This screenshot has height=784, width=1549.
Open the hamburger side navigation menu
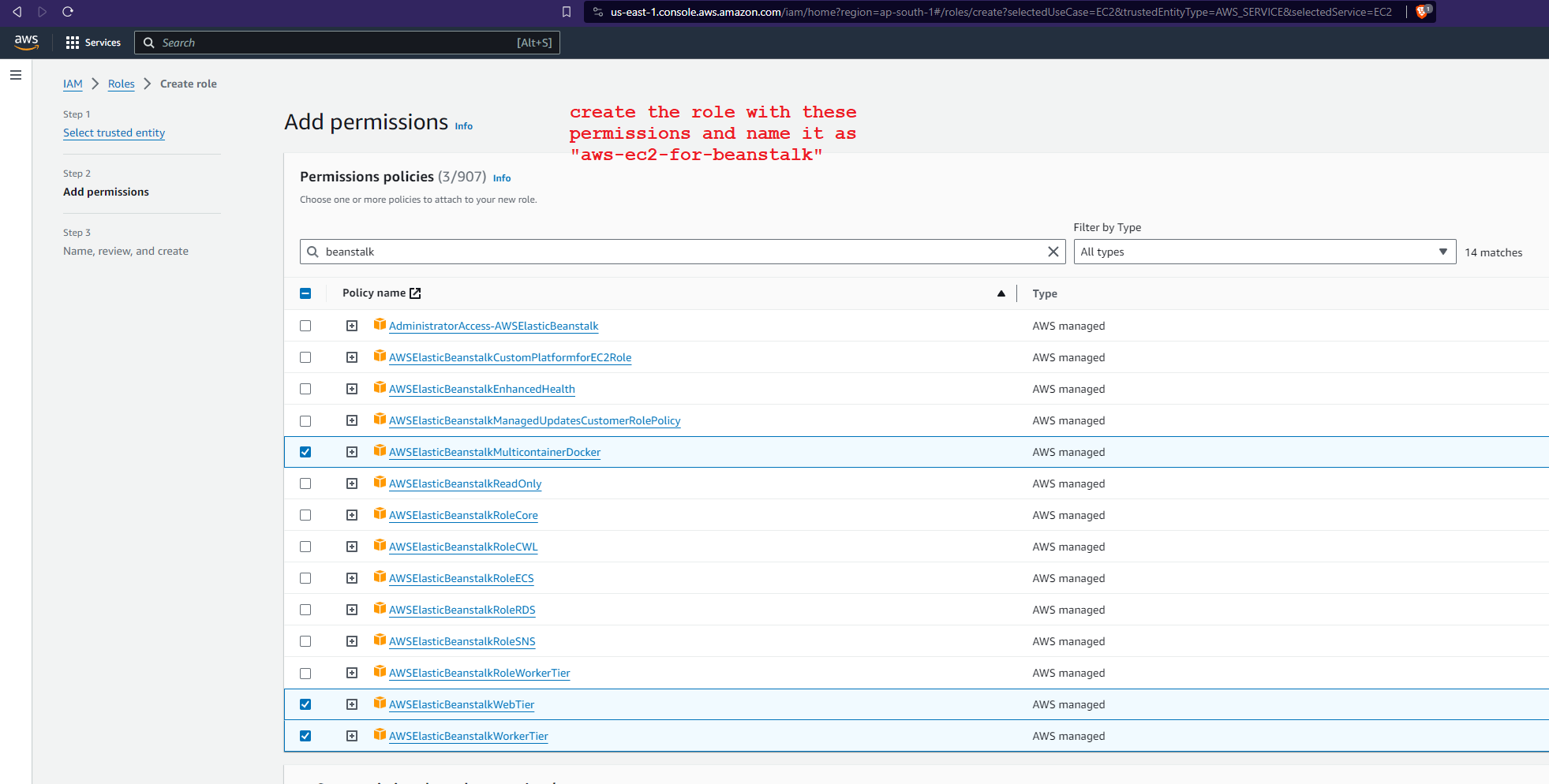click(x=16, y=75)
